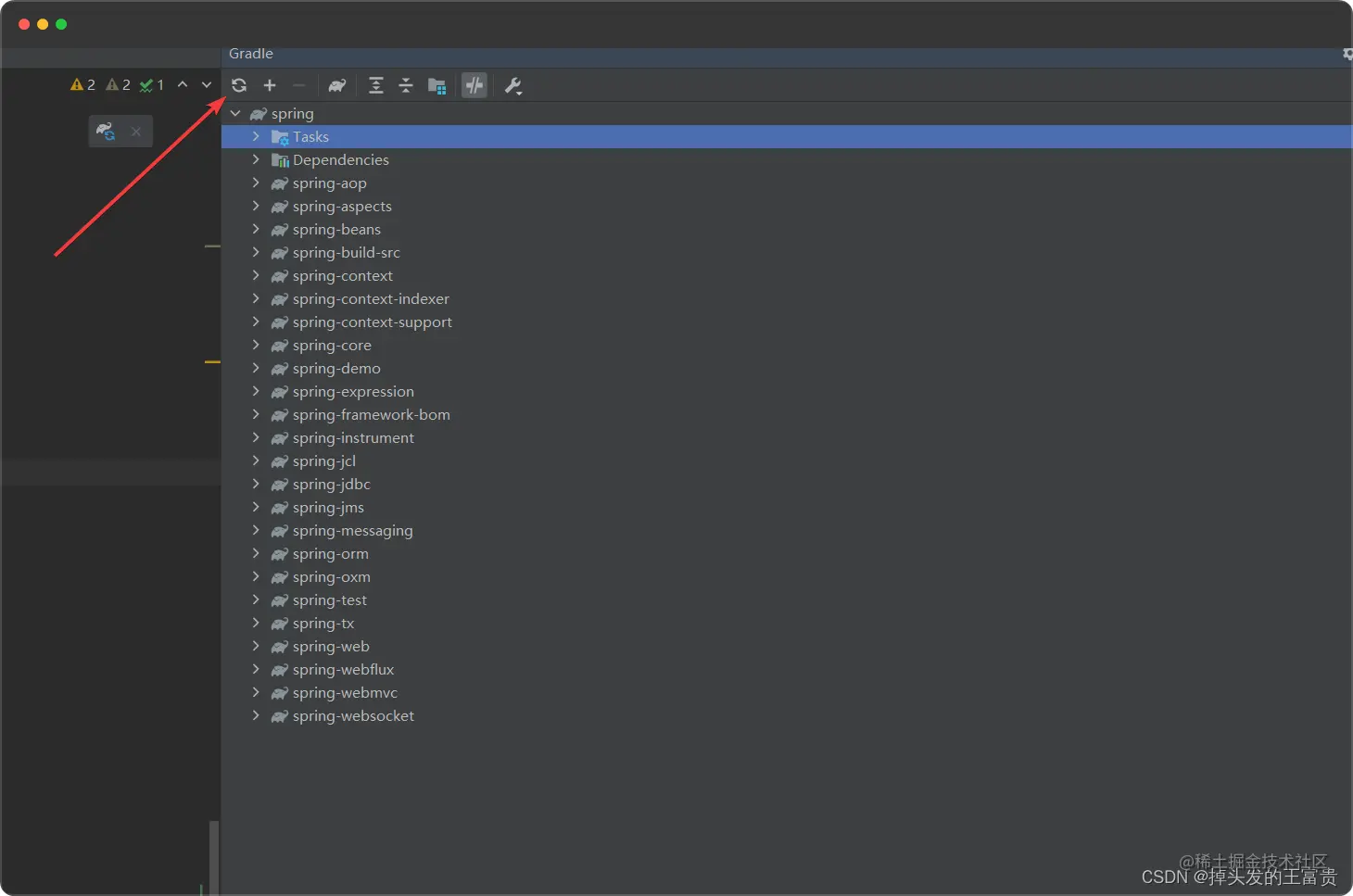The image size is (1353, 896).
Task: Reload all Gradle projects
Action: coord(239,85)
